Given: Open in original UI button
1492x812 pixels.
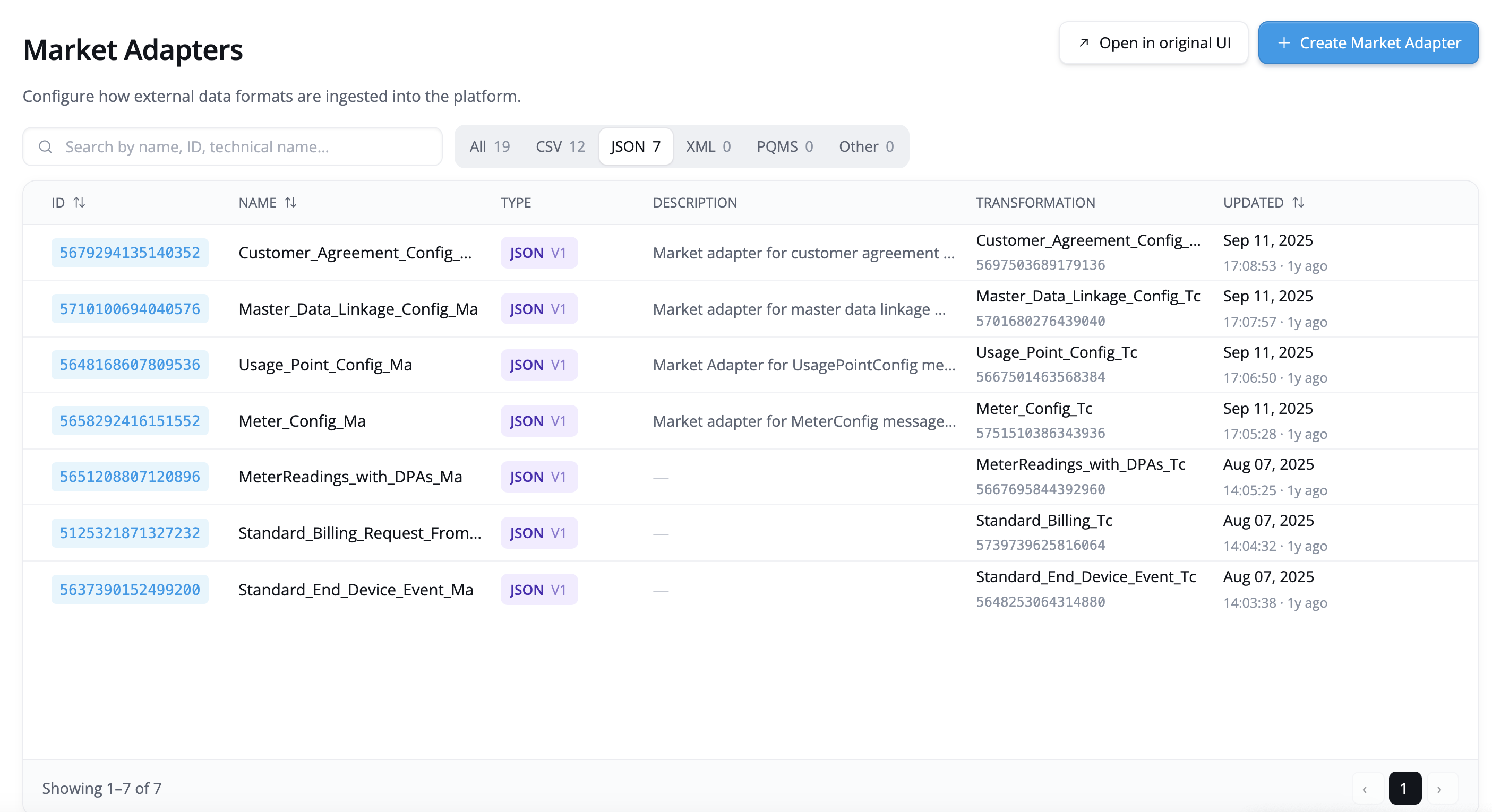Looking at the screenshot, I should tap(1153, 43).
